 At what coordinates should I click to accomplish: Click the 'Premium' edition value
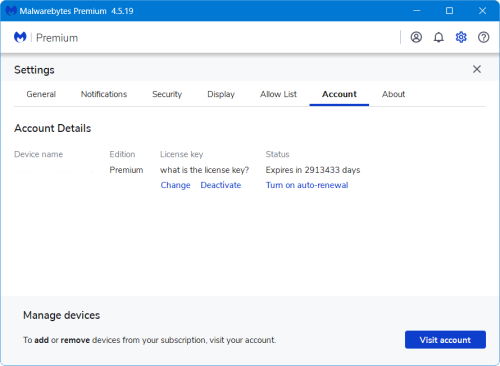point(126,170)
